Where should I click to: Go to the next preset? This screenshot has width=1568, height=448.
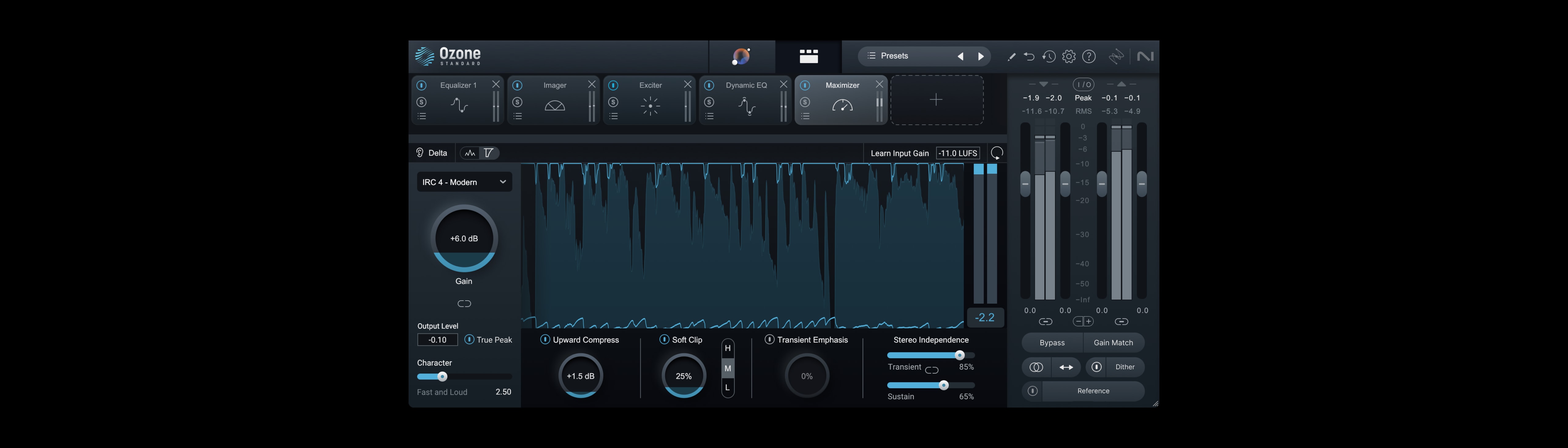pyautogui.click(x=981, y=57)
